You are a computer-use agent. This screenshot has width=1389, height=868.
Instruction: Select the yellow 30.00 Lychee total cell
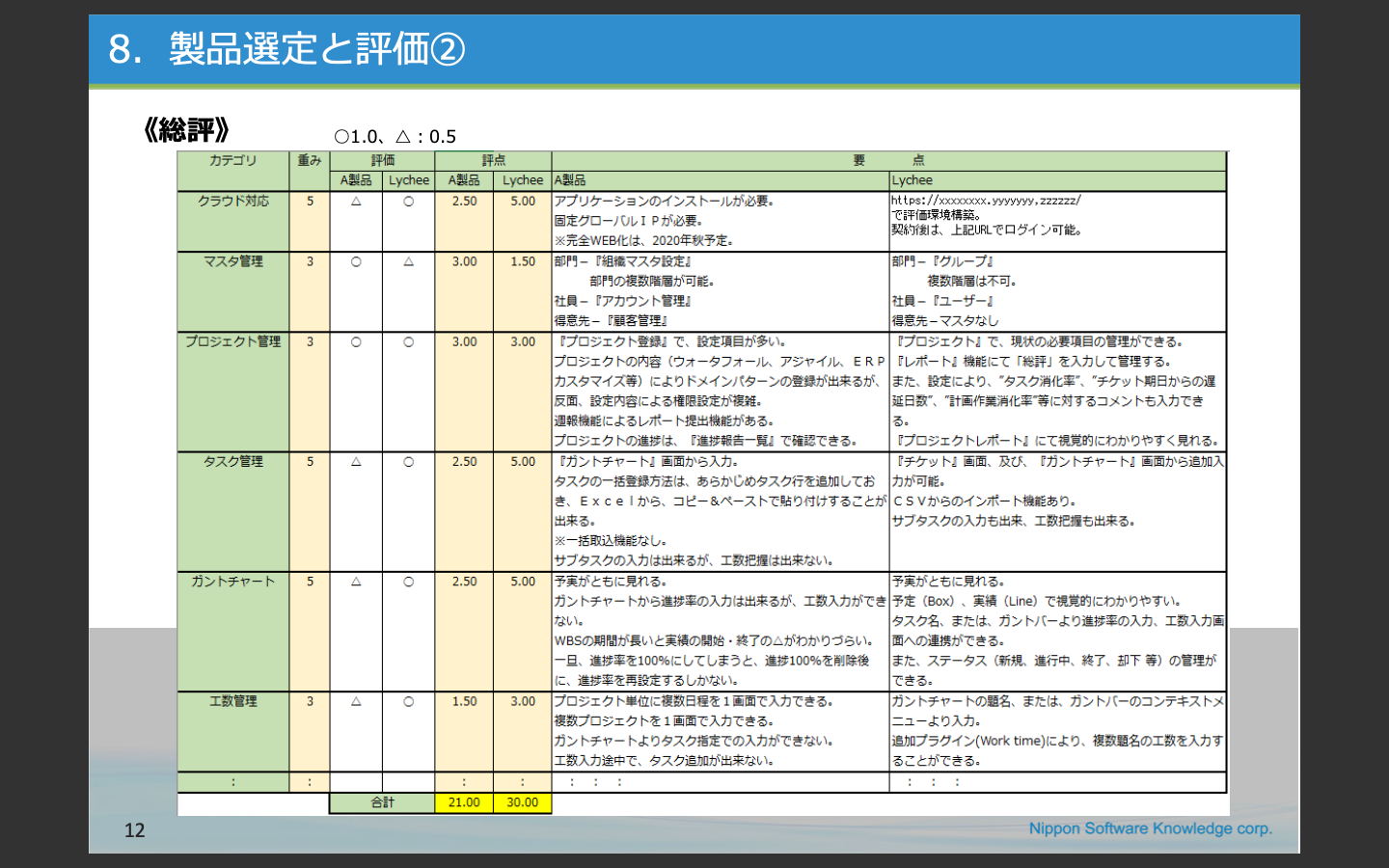tap(522, 802)
